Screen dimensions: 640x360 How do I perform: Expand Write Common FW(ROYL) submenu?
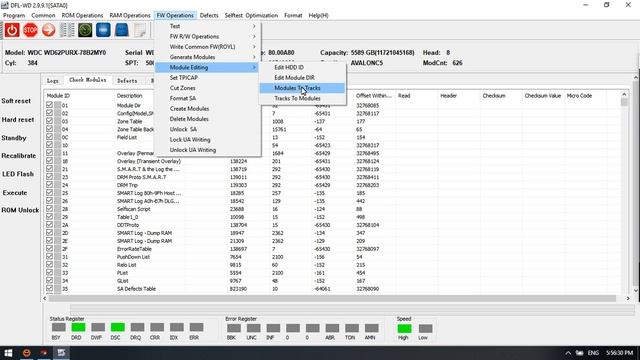coord(208,47)
